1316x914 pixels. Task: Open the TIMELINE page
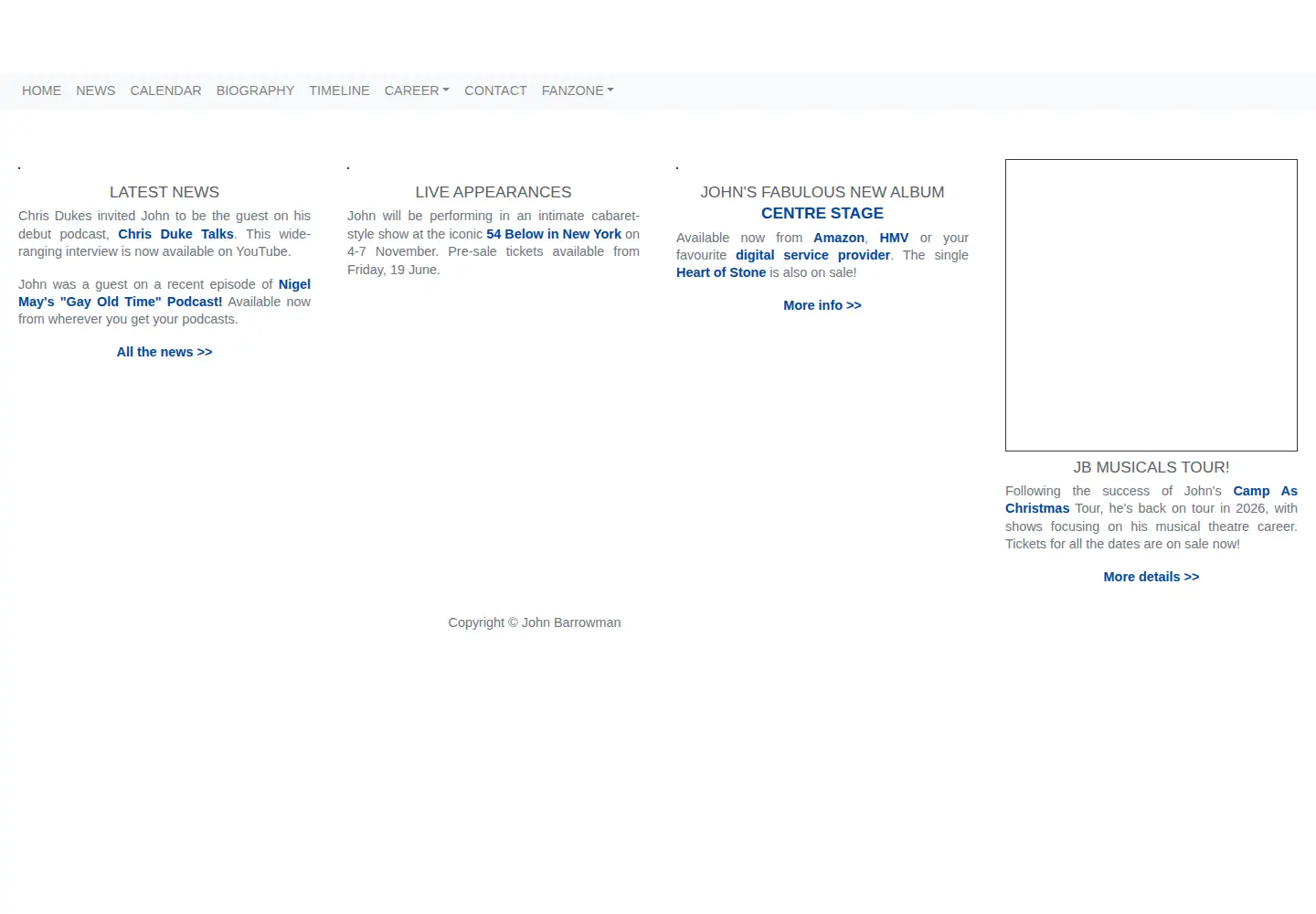[x=339, y=90]
